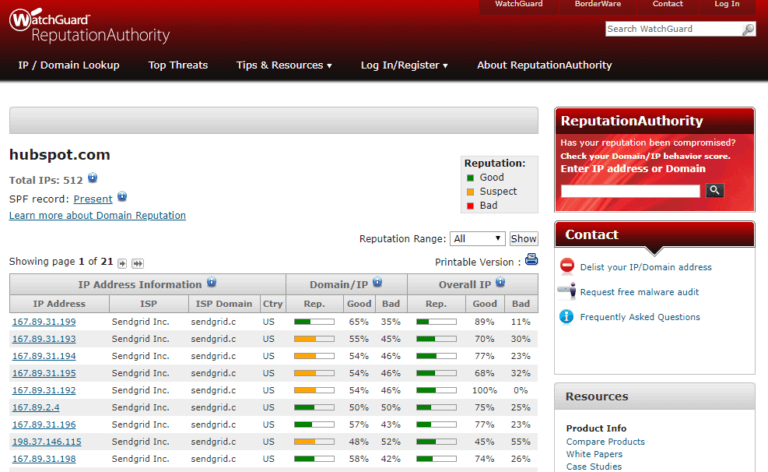Image resolution: width=768 pixels, height=472 pixels.
Task: Click the magnifier icon in Search WatchGuard box
Action: (x=748, y=29)
